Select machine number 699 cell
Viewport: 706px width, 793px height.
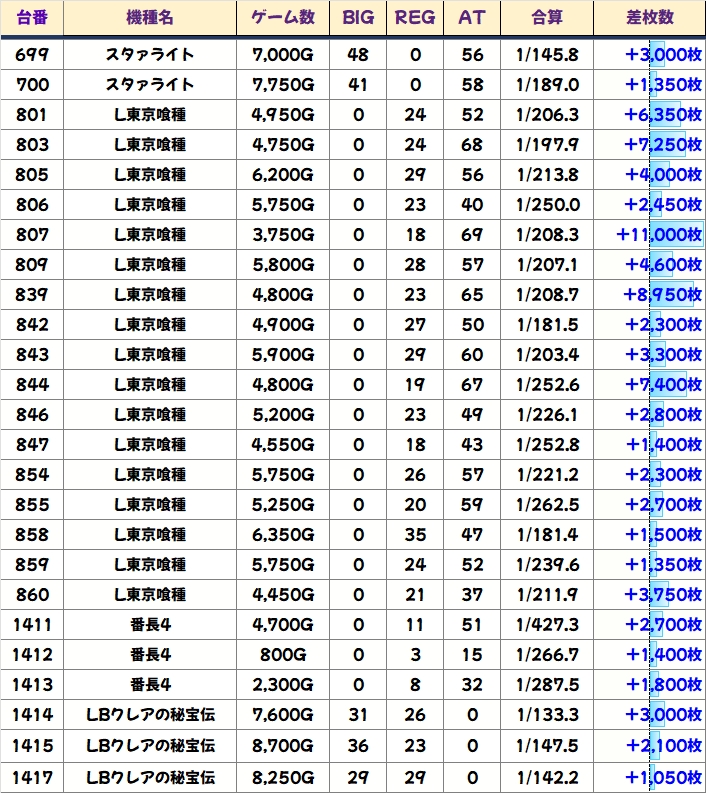click(32, 55)
